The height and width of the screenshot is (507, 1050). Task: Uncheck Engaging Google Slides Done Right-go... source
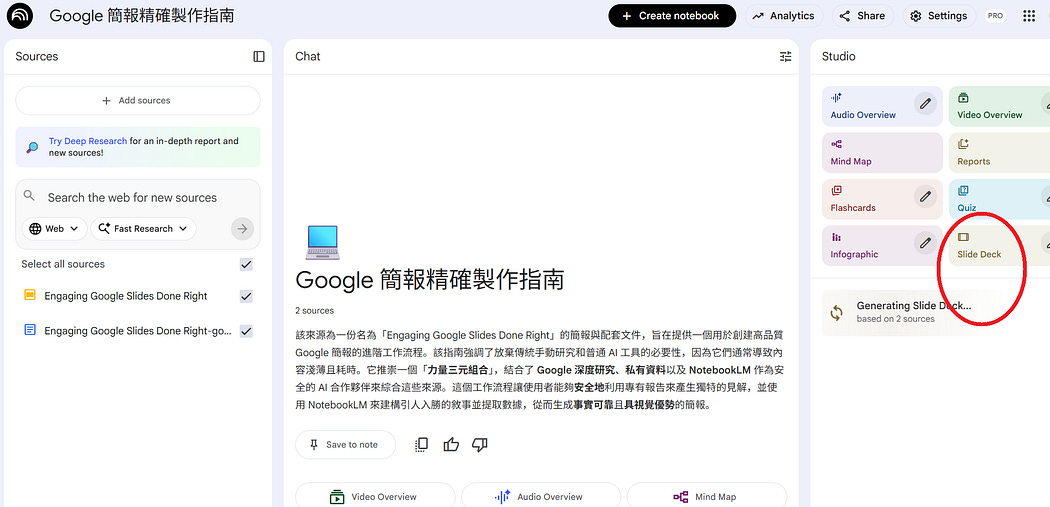246,331
